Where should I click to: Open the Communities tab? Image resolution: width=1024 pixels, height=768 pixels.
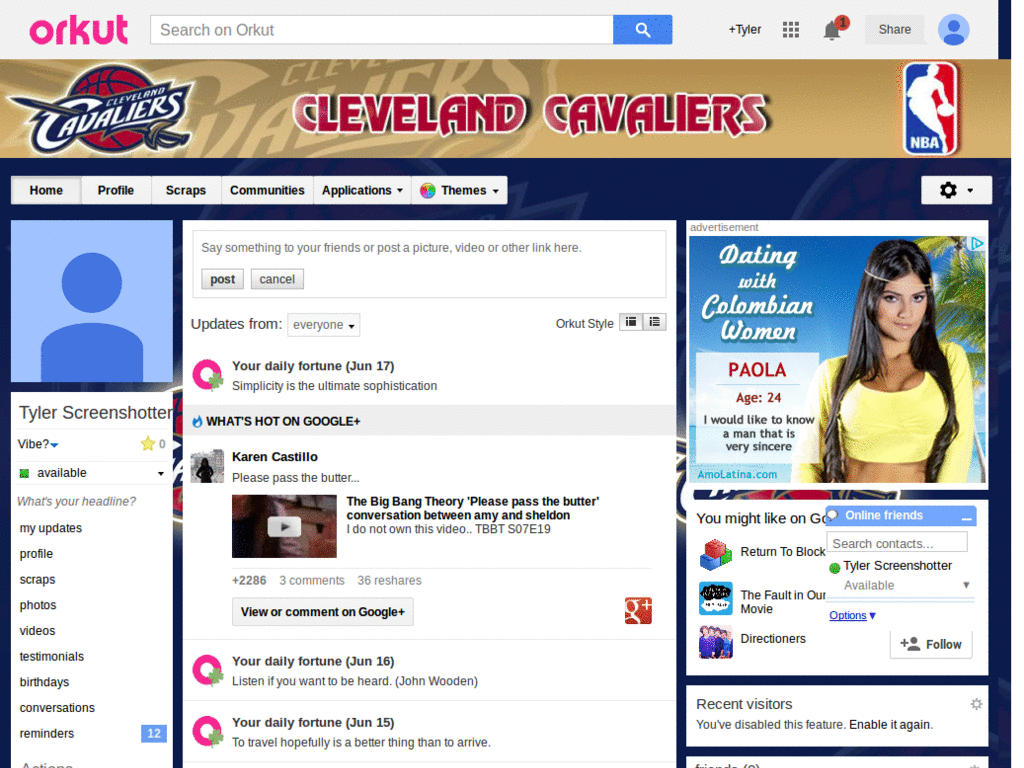tap(267, 191)
